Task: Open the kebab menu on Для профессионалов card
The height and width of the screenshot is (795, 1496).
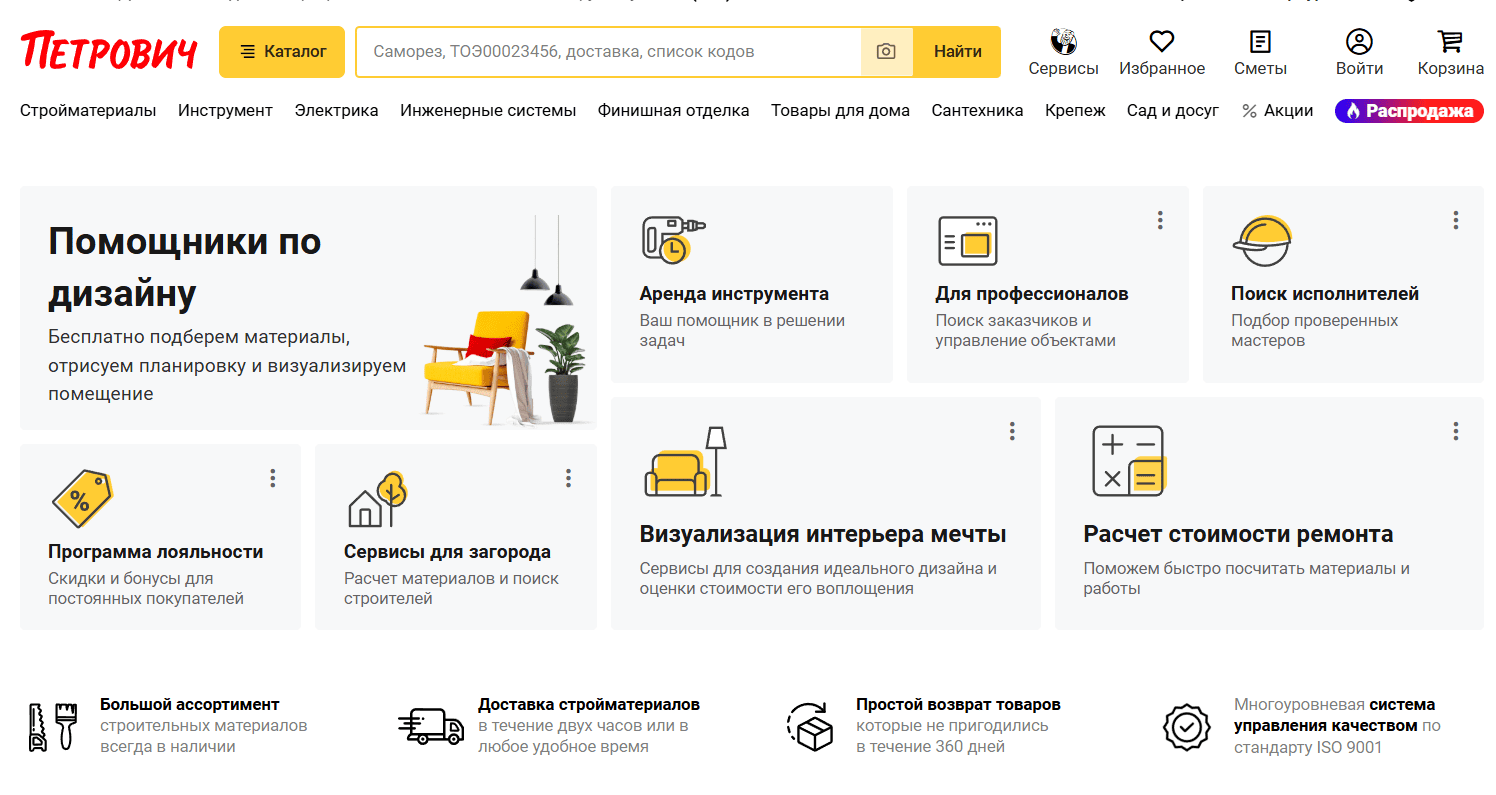Action: tap(1159, 219)
